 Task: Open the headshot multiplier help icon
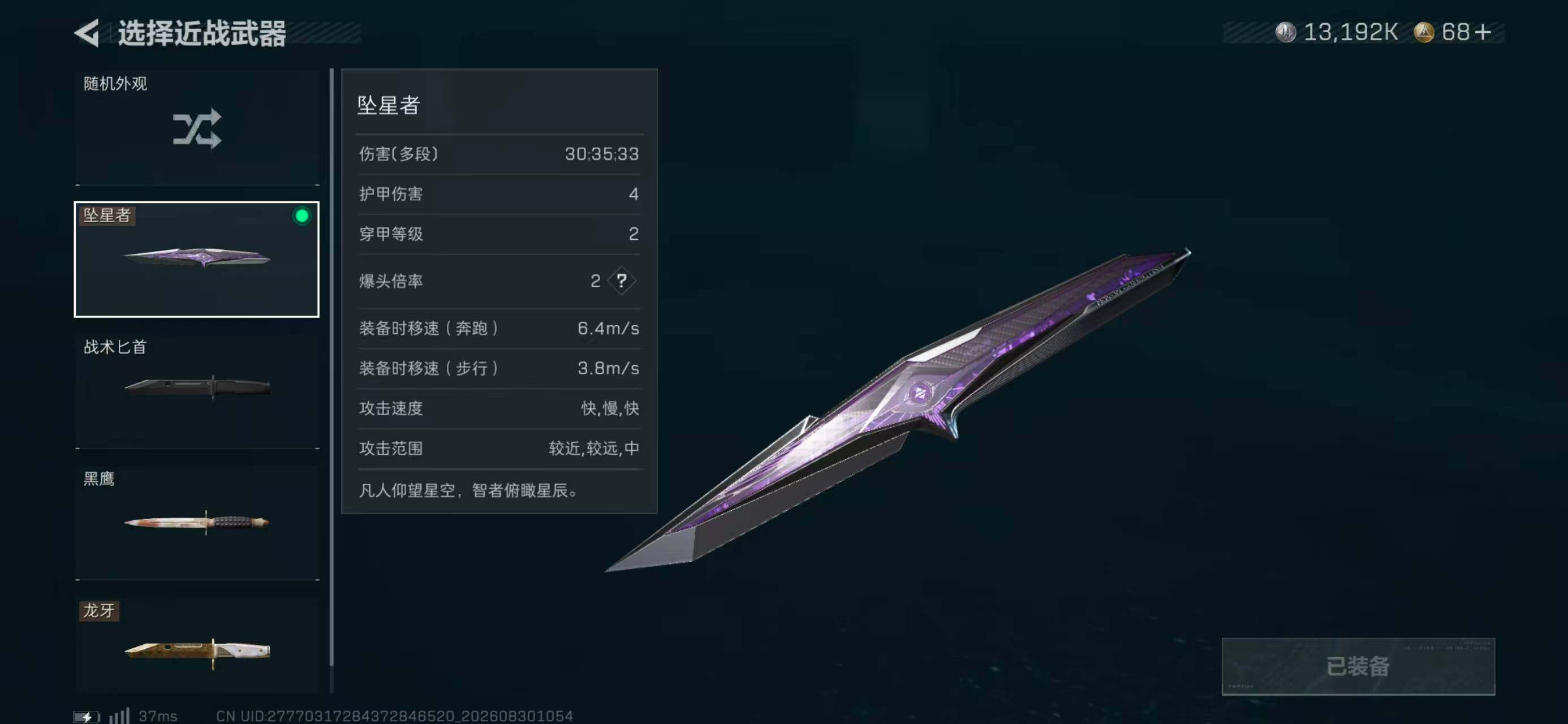click(622, 281)
